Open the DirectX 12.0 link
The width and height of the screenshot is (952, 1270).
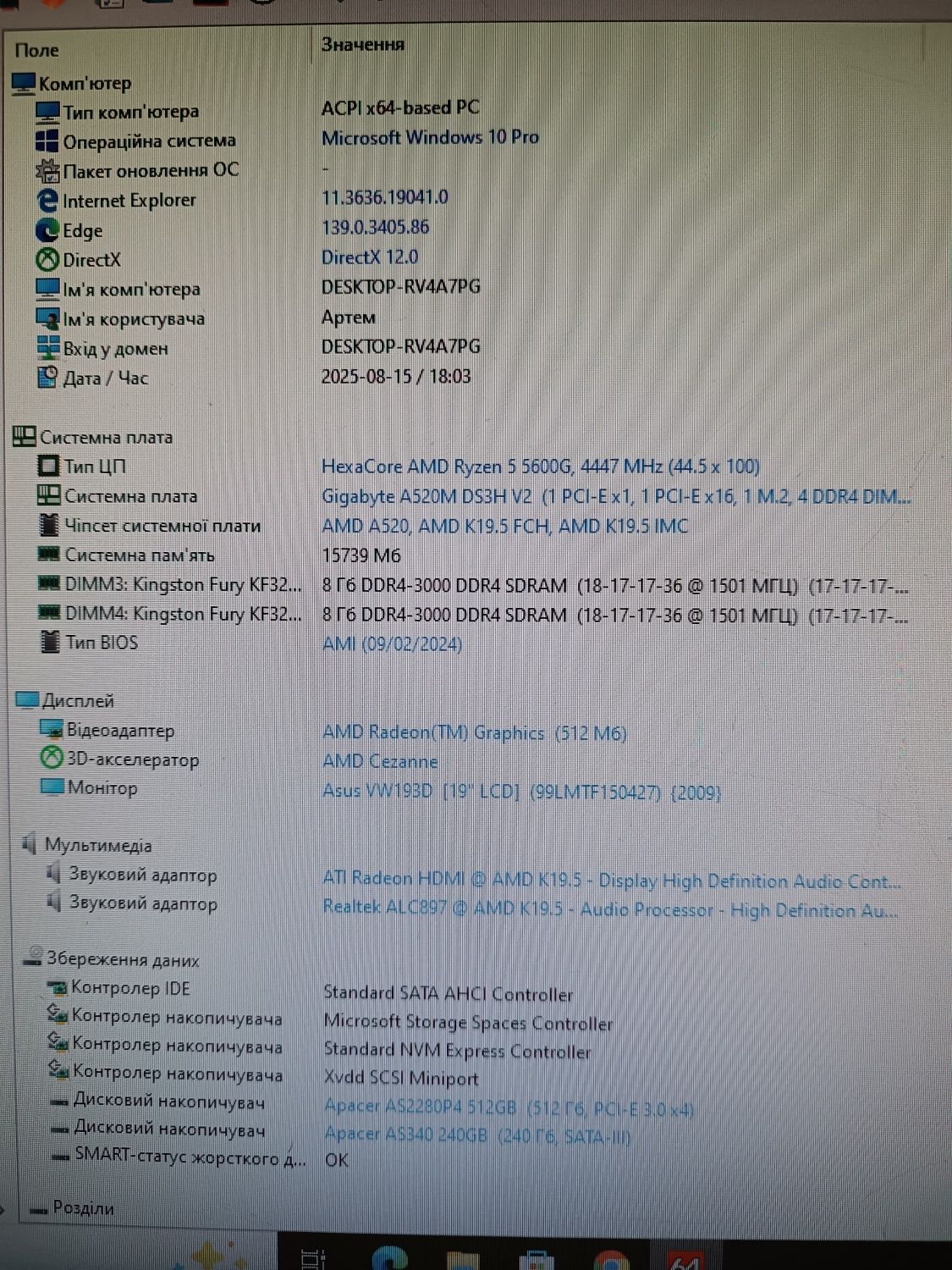tap(370, 257)
